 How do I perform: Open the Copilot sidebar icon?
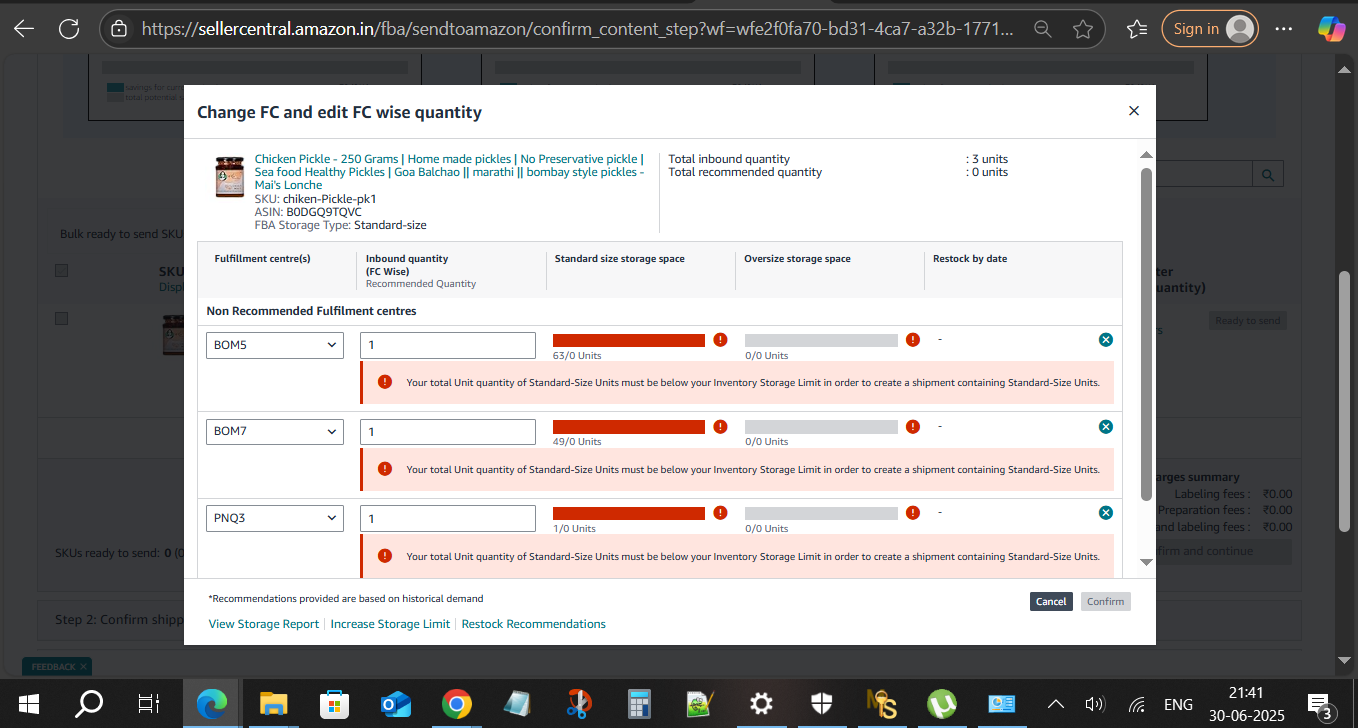[1331, 29]
